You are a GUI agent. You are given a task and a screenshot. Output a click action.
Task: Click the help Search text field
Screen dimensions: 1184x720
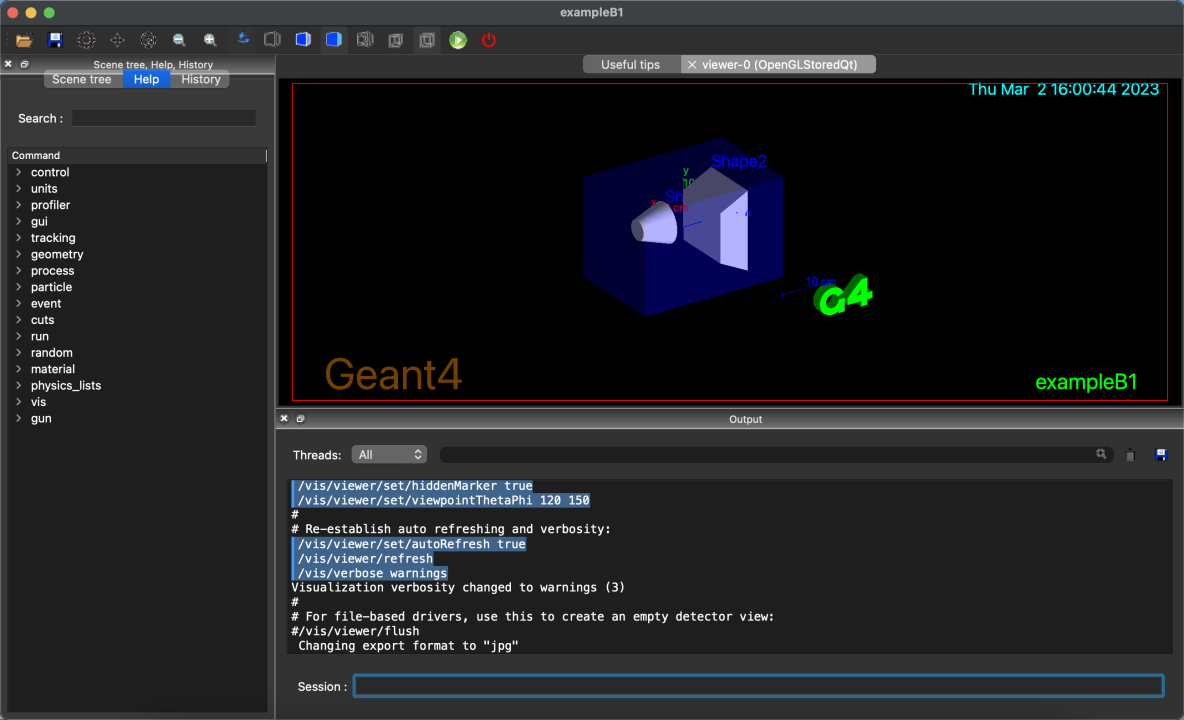tap(163, 118)
